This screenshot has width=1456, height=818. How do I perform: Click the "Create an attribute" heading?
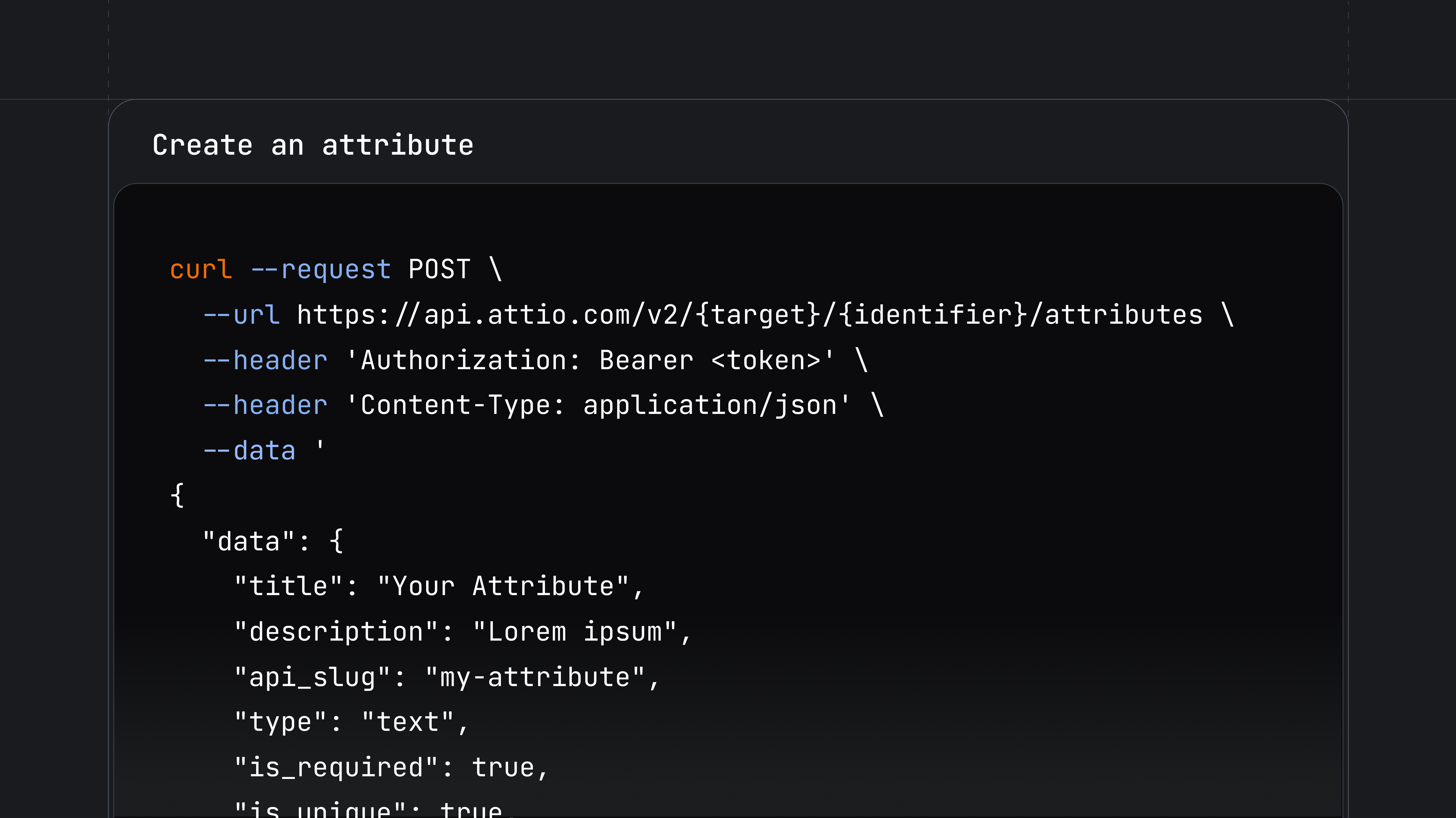click(312, 145)
